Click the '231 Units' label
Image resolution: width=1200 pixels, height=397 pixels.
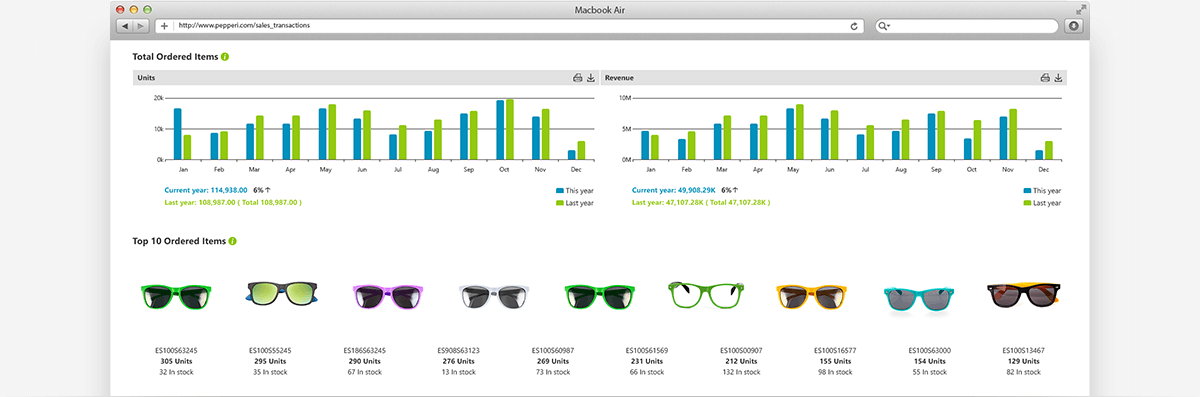pos(646,361)
